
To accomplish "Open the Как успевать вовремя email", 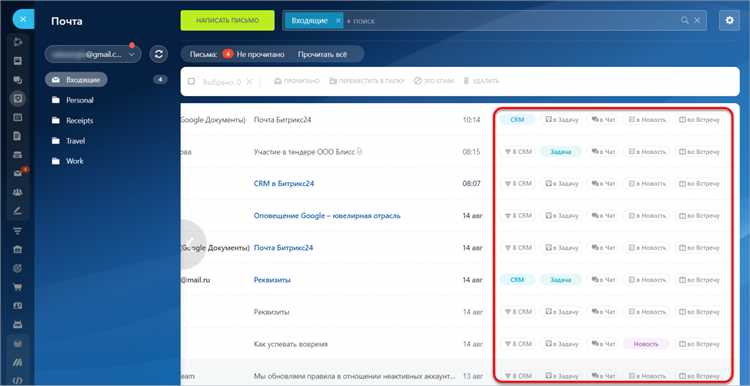I will point(290,344).
